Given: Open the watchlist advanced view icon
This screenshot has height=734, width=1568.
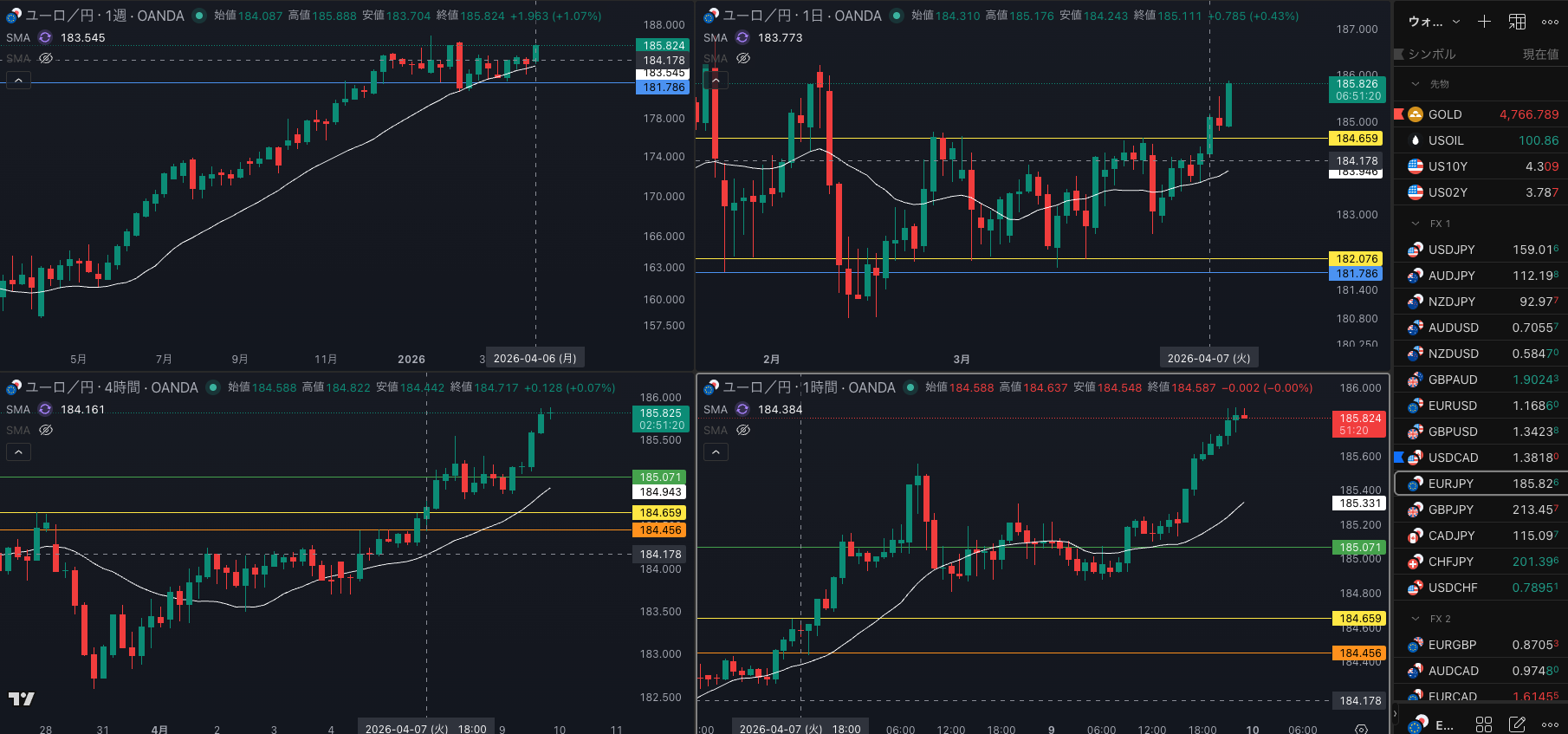Looking at the screenshot, I should pos(1517,22).
